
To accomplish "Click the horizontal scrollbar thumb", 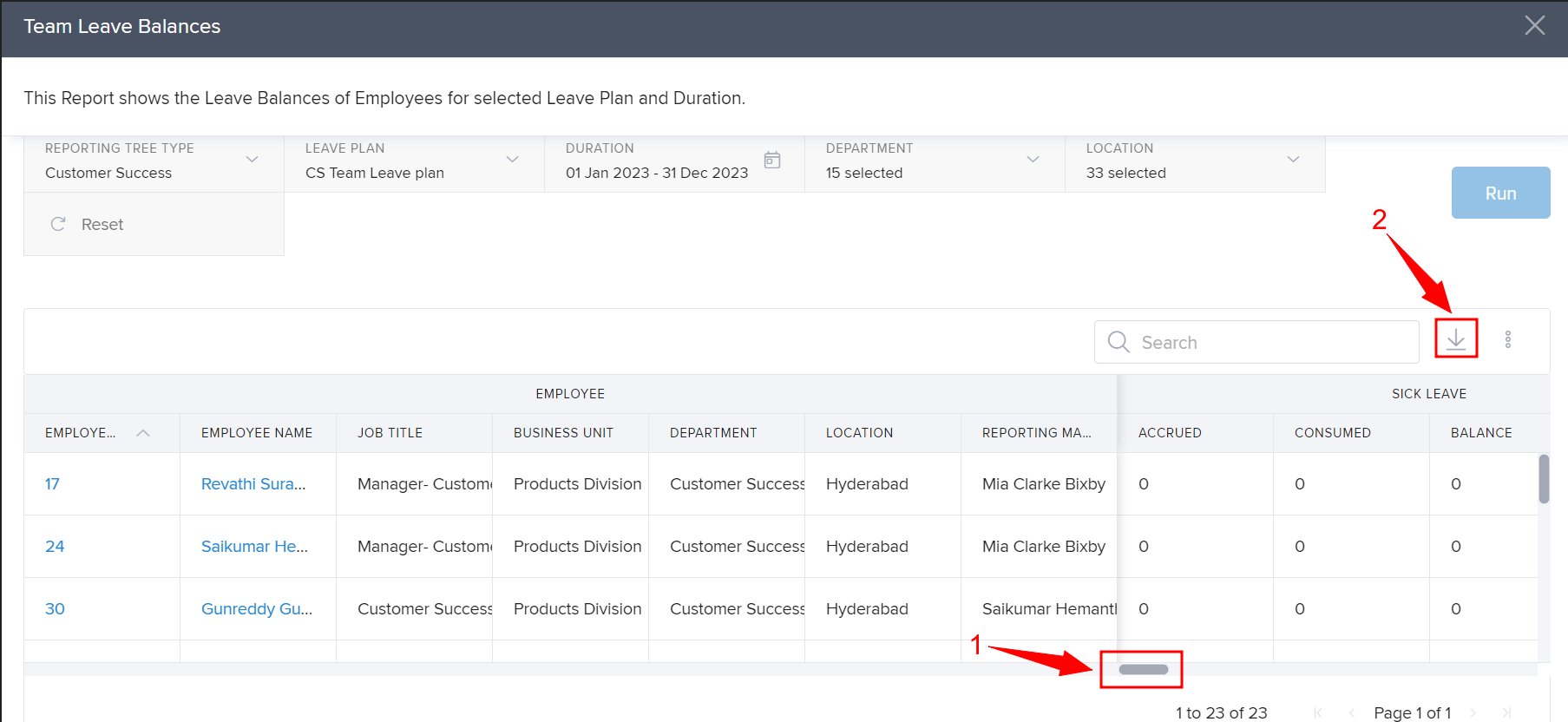I will [x=1143, y=669].
